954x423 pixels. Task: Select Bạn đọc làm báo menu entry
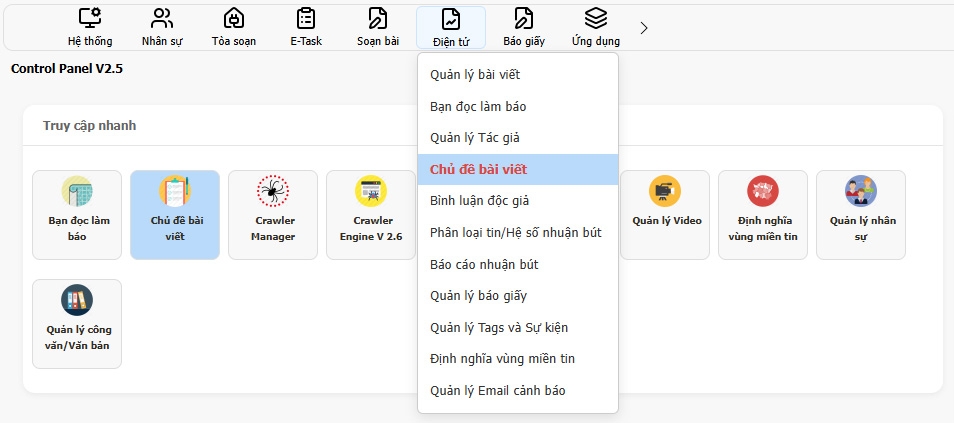[518, 107]
